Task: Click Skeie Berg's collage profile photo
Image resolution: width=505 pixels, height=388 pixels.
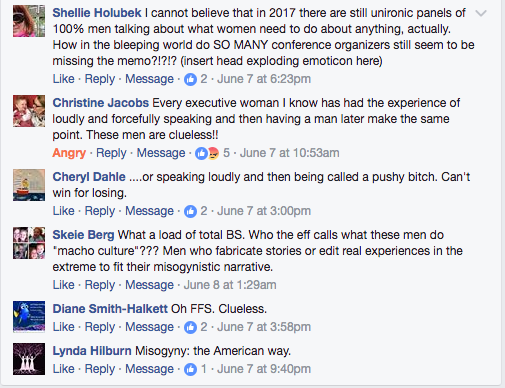Action: pos(29,243)
